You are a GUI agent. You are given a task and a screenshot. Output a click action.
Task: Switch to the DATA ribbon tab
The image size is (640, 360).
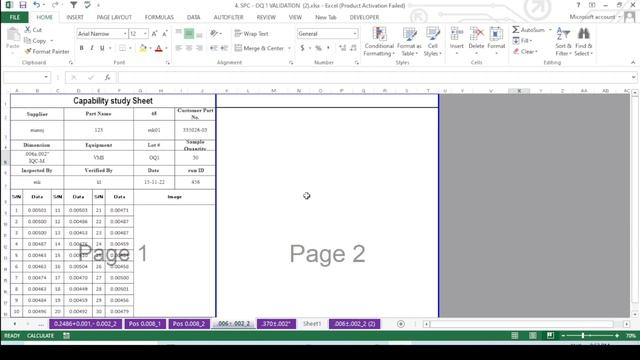[193, 17]
